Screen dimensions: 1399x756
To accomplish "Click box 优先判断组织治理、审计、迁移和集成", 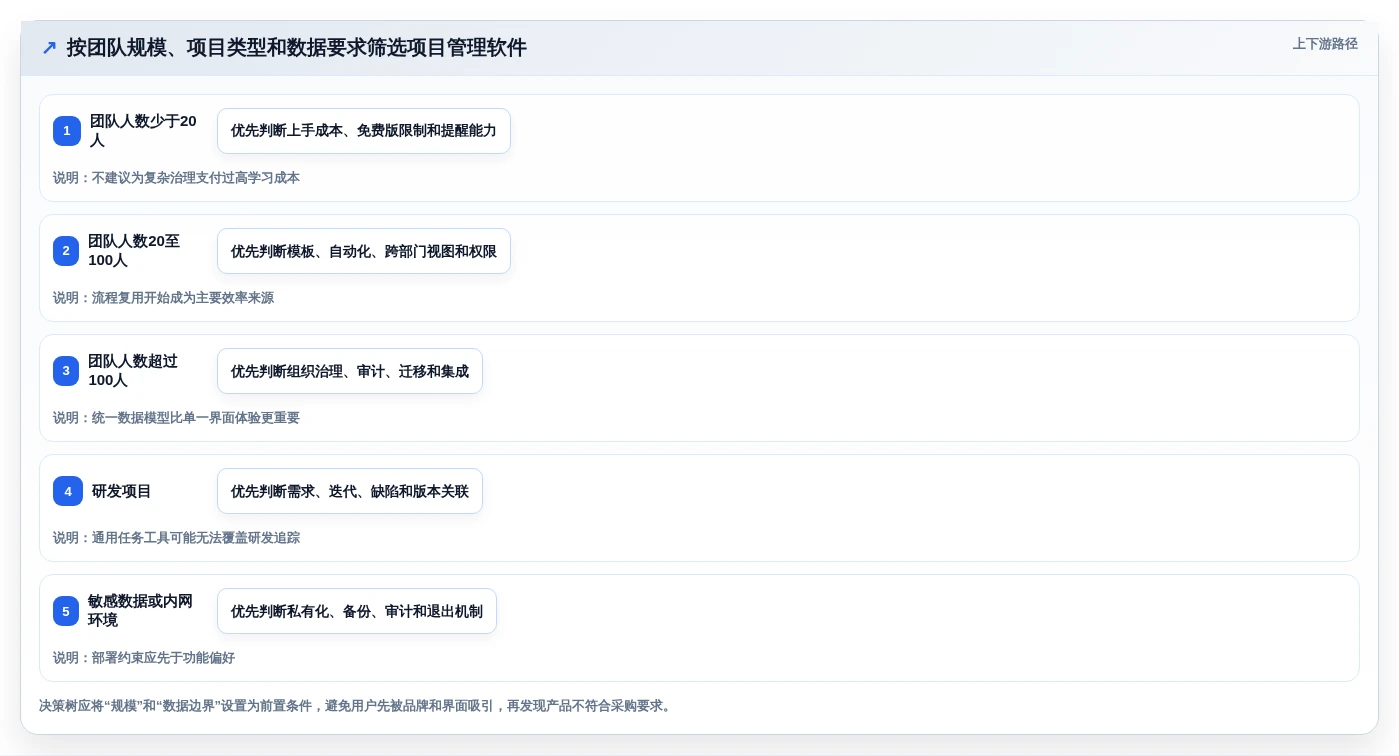I will [350, 371].
